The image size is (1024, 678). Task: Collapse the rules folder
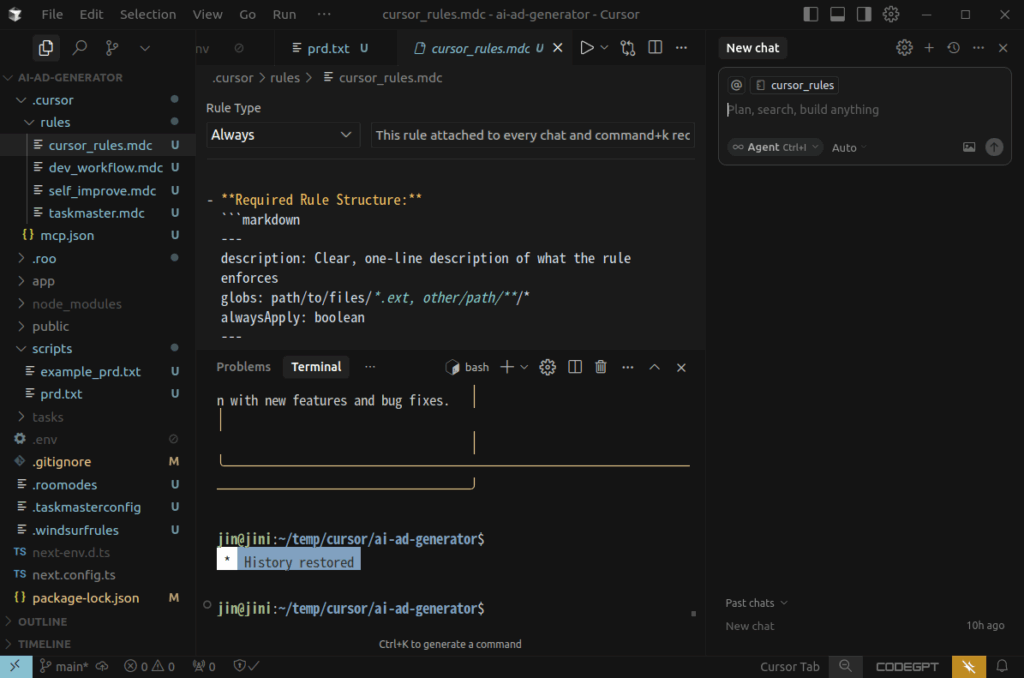(98, 122)
